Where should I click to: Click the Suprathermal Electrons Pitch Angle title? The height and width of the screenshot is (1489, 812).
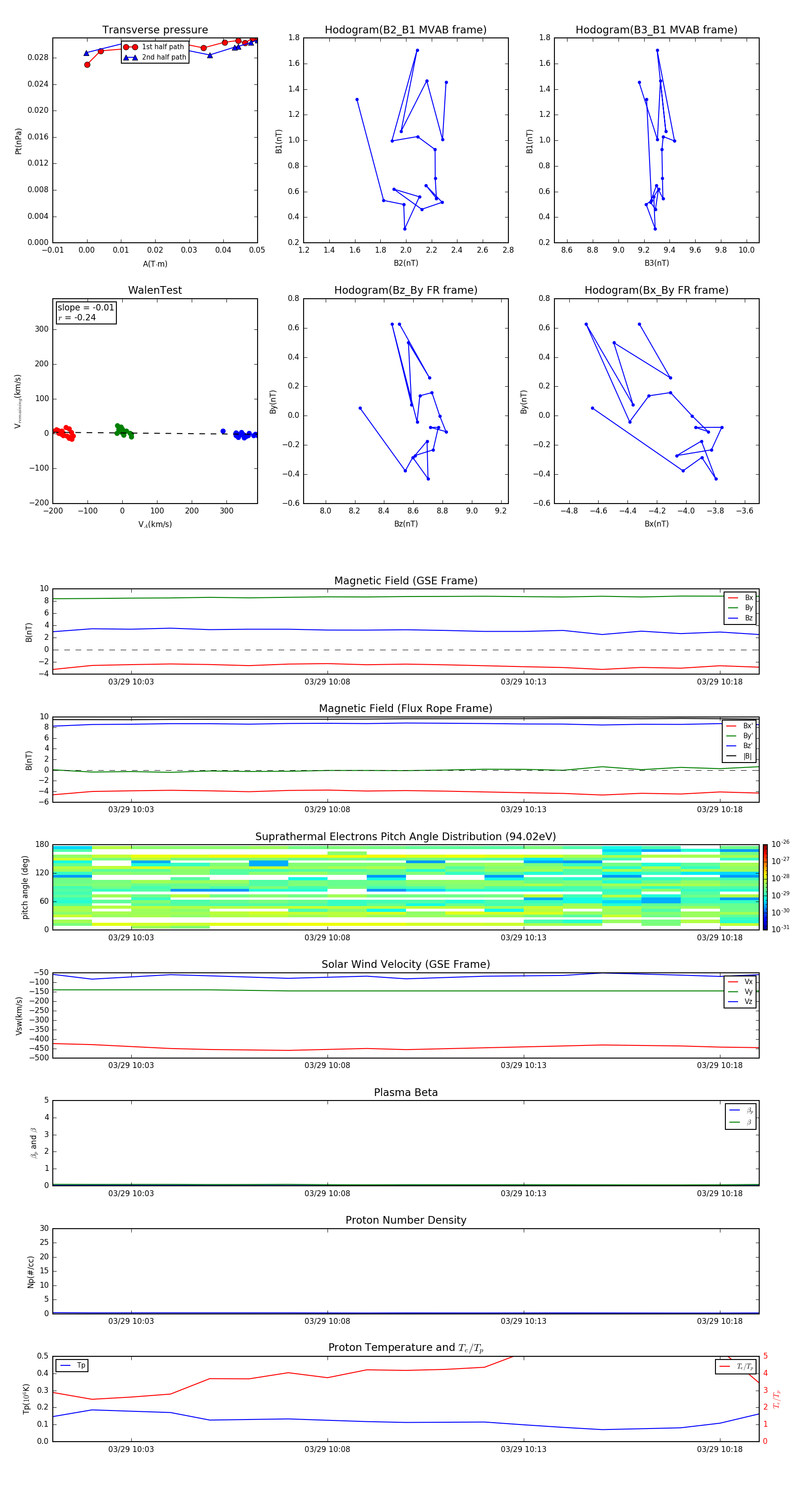pyautogui.click(x=406, y=837)
